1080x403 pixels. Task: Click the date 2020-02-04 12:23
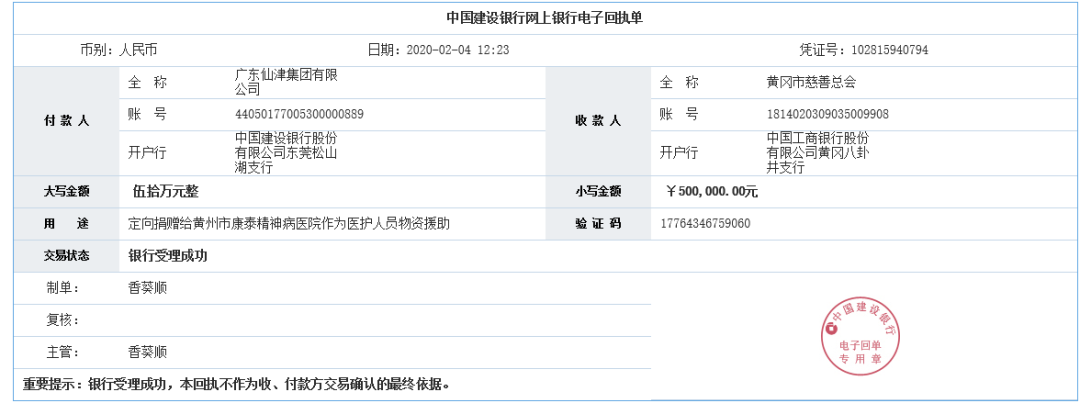point(458,50)
